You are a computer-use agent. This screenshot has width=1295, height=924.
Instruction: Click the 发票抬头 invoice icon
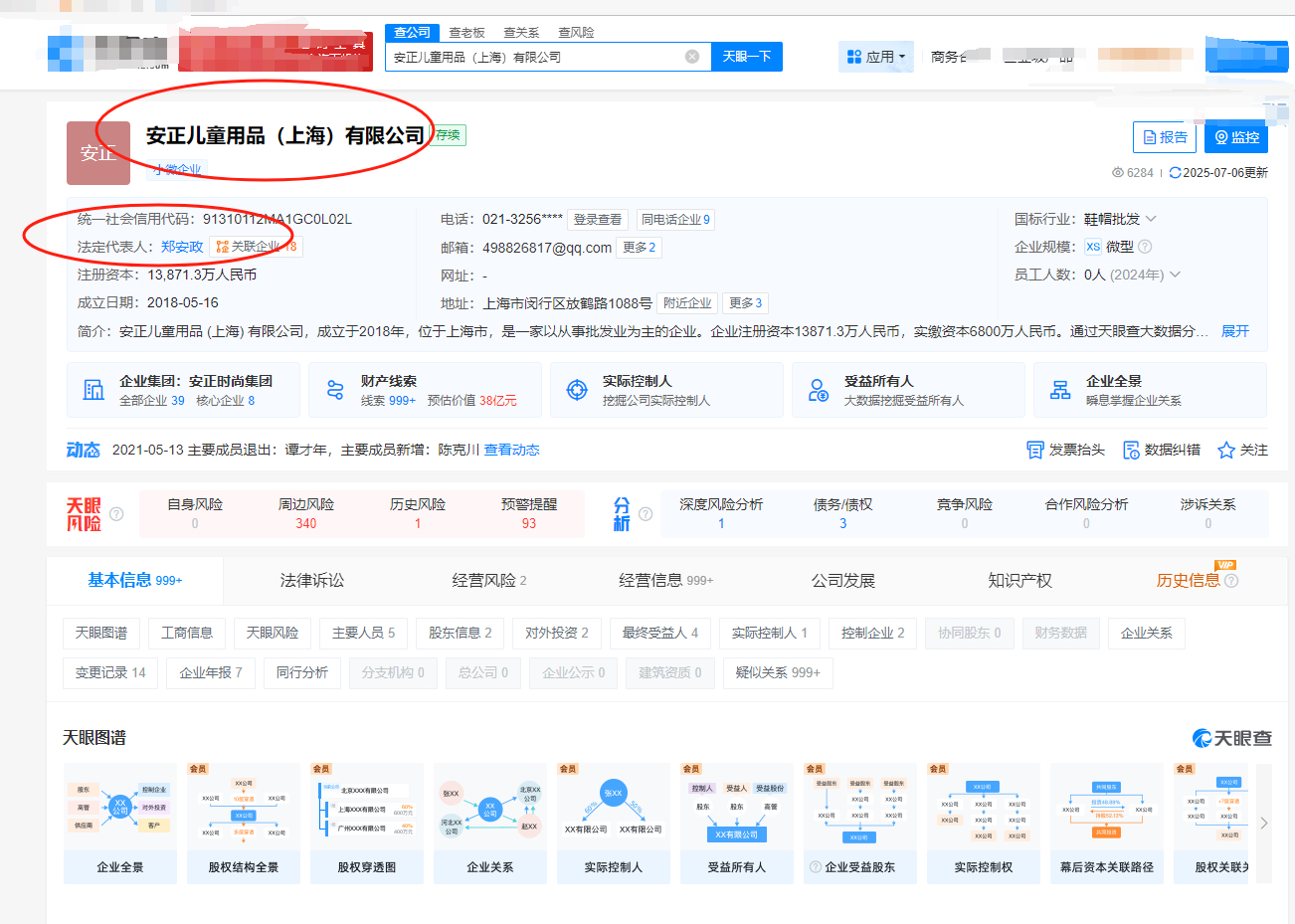click(x=1034, y=451)
